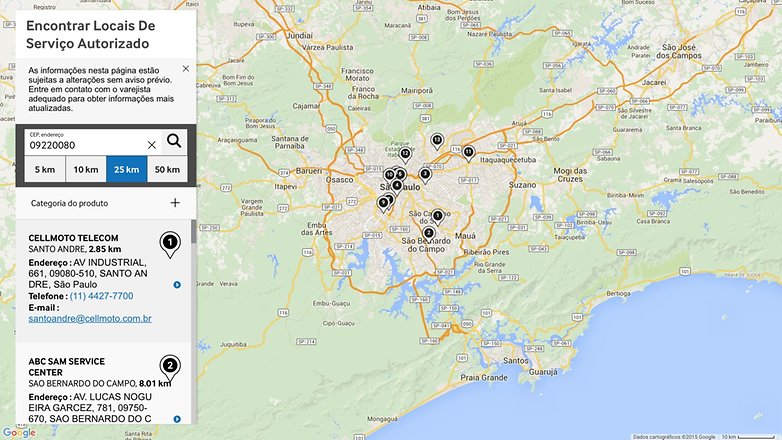Click map marker number 11 near Itaquaquecetuba
The height and width of the screenshot is (440, 782).
[468, 153]
